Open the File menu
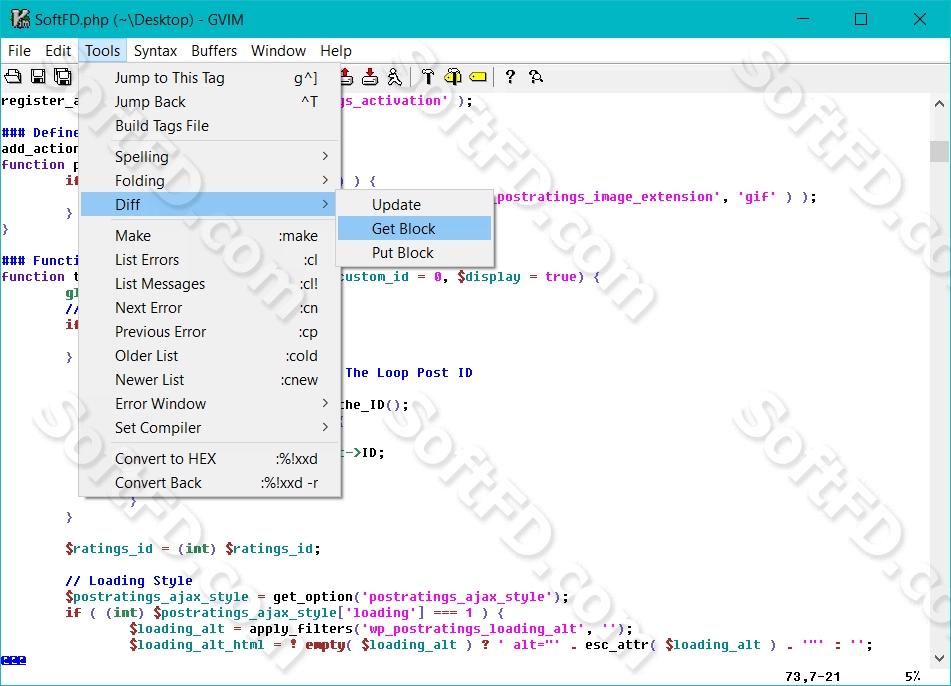951x686 pixels. [19, 51]
